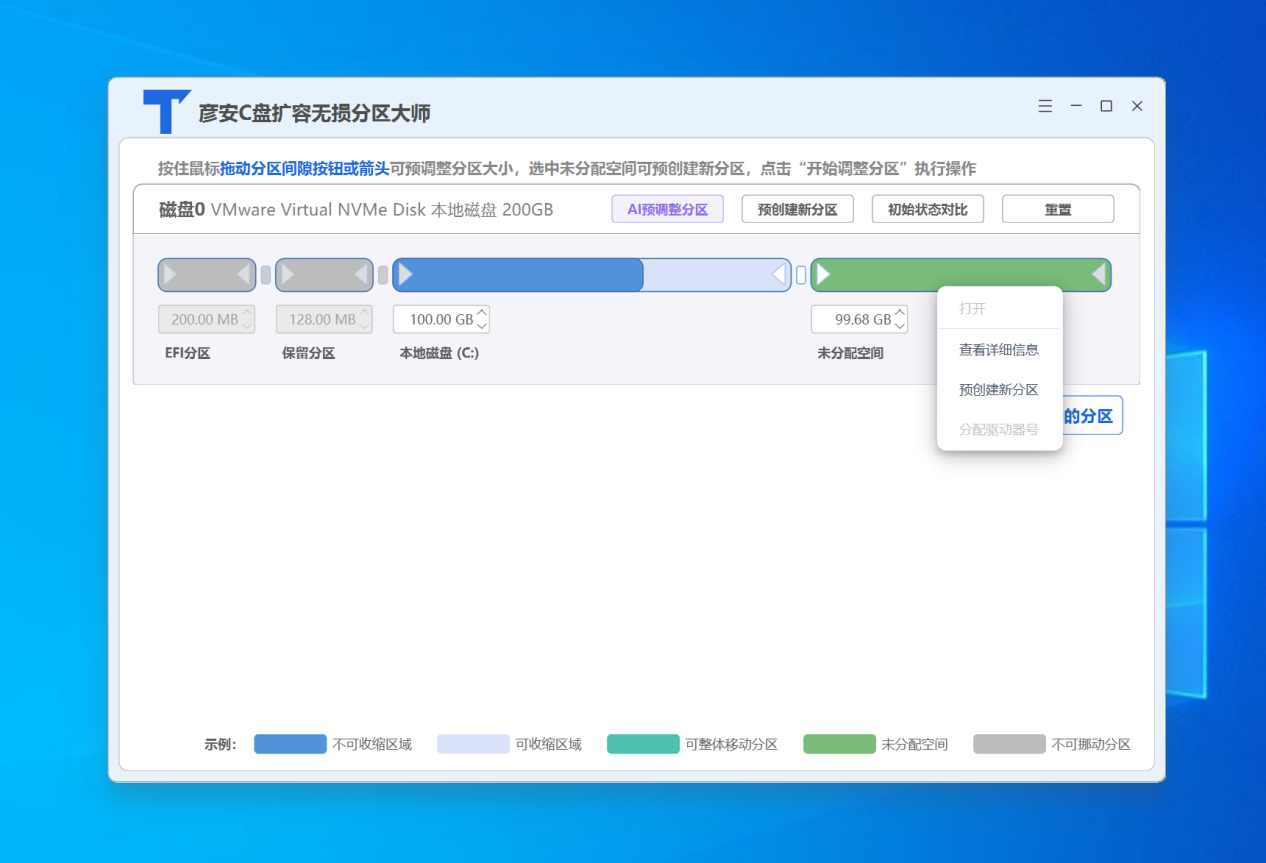Click down arrow of EFI 200.00 MB stepper
The height and width of the screenshot is (863, 1266).
click(247, 326)
